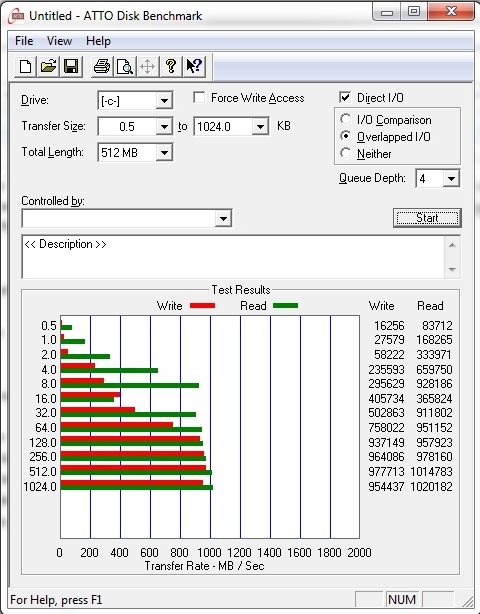Image resolution: width=480 pixels, height=614 pixels.
Task: Save results with the floppy disk icon
Action: [x=71, y=66]
